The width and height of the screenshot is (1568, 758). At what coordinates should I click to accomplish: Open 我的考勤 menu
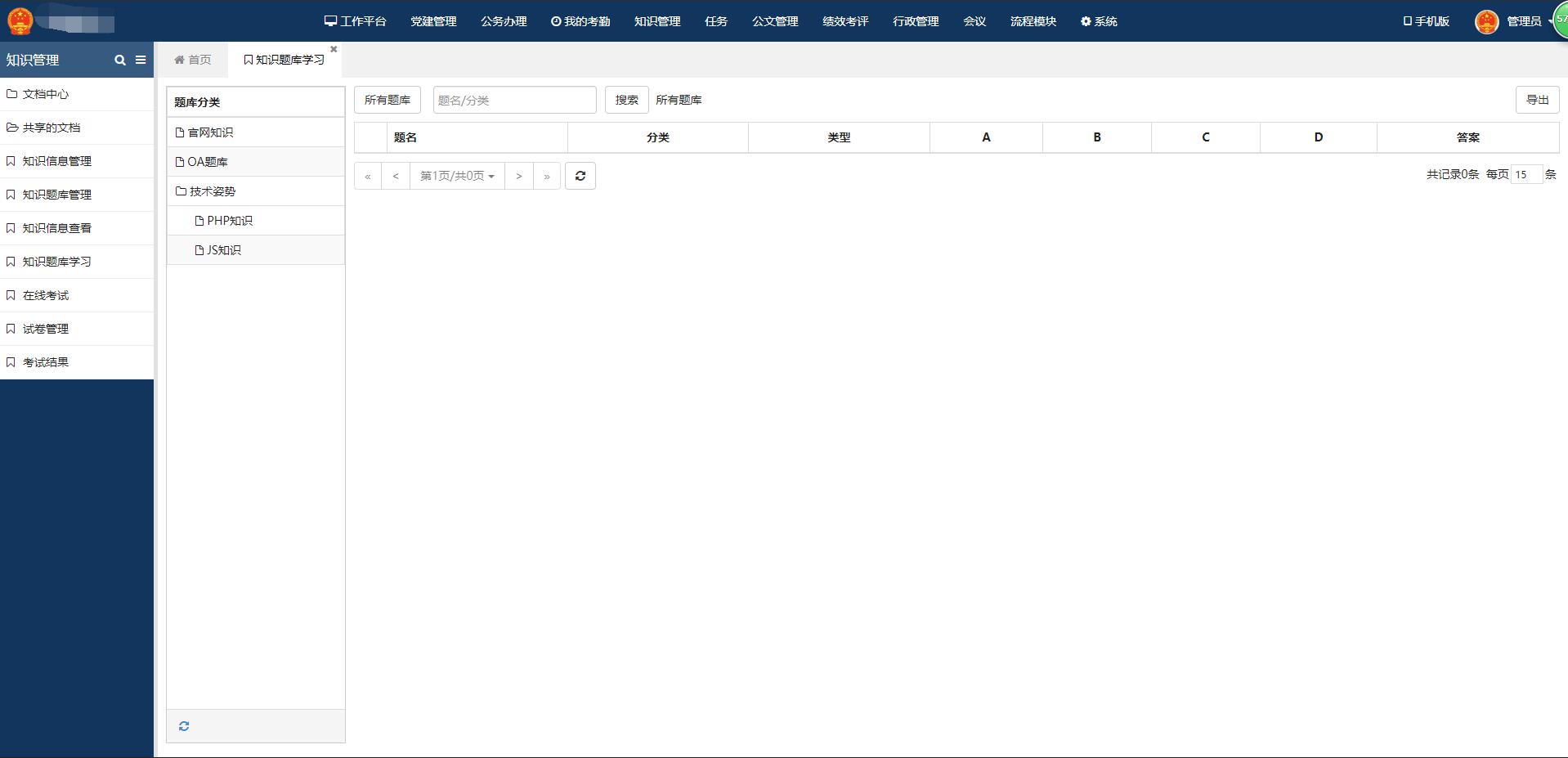(x=580, y=21)
